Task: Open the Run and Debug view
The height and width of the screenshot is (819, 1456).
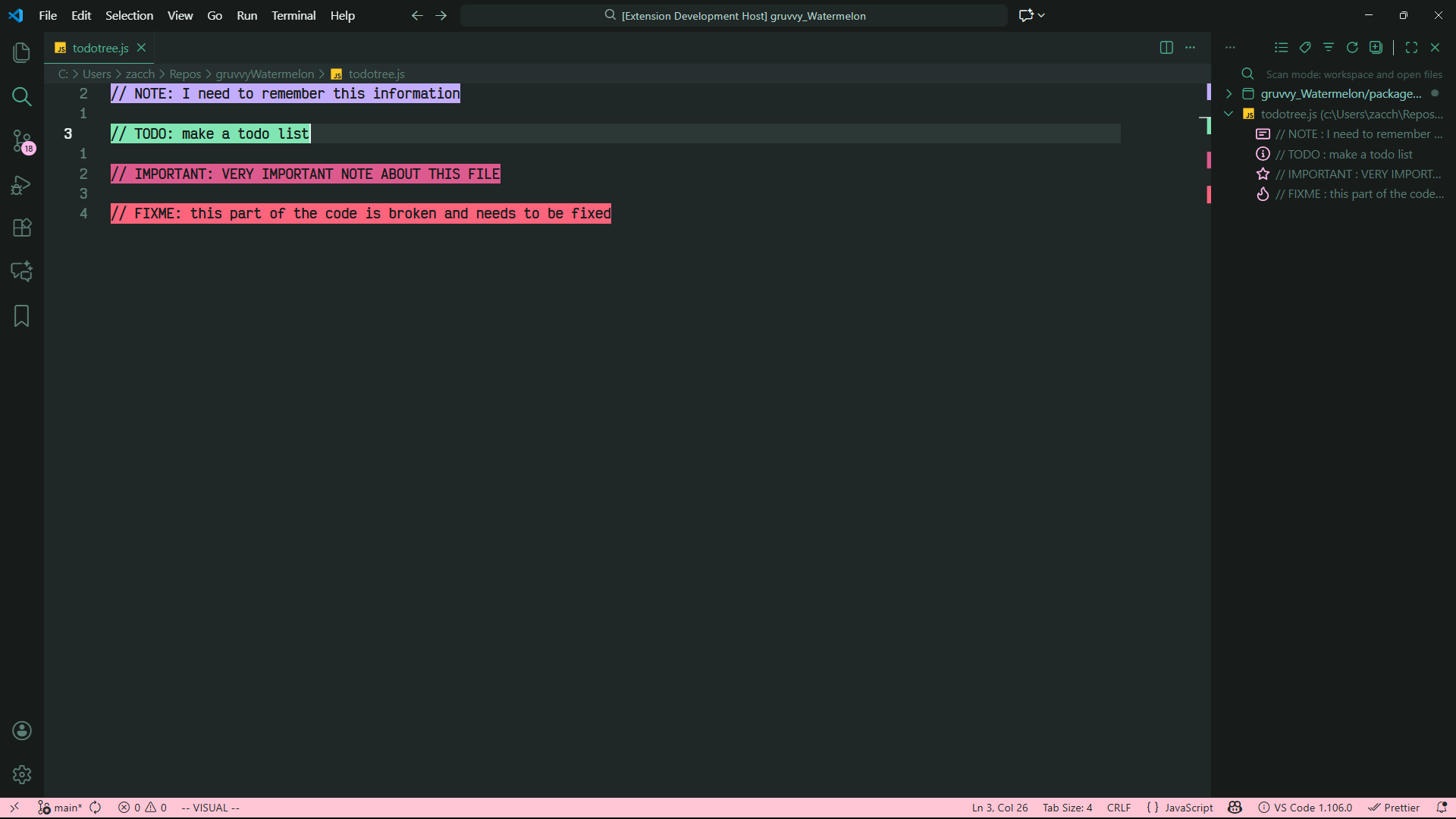Action: pyautogui.click(x=21, y=185)
